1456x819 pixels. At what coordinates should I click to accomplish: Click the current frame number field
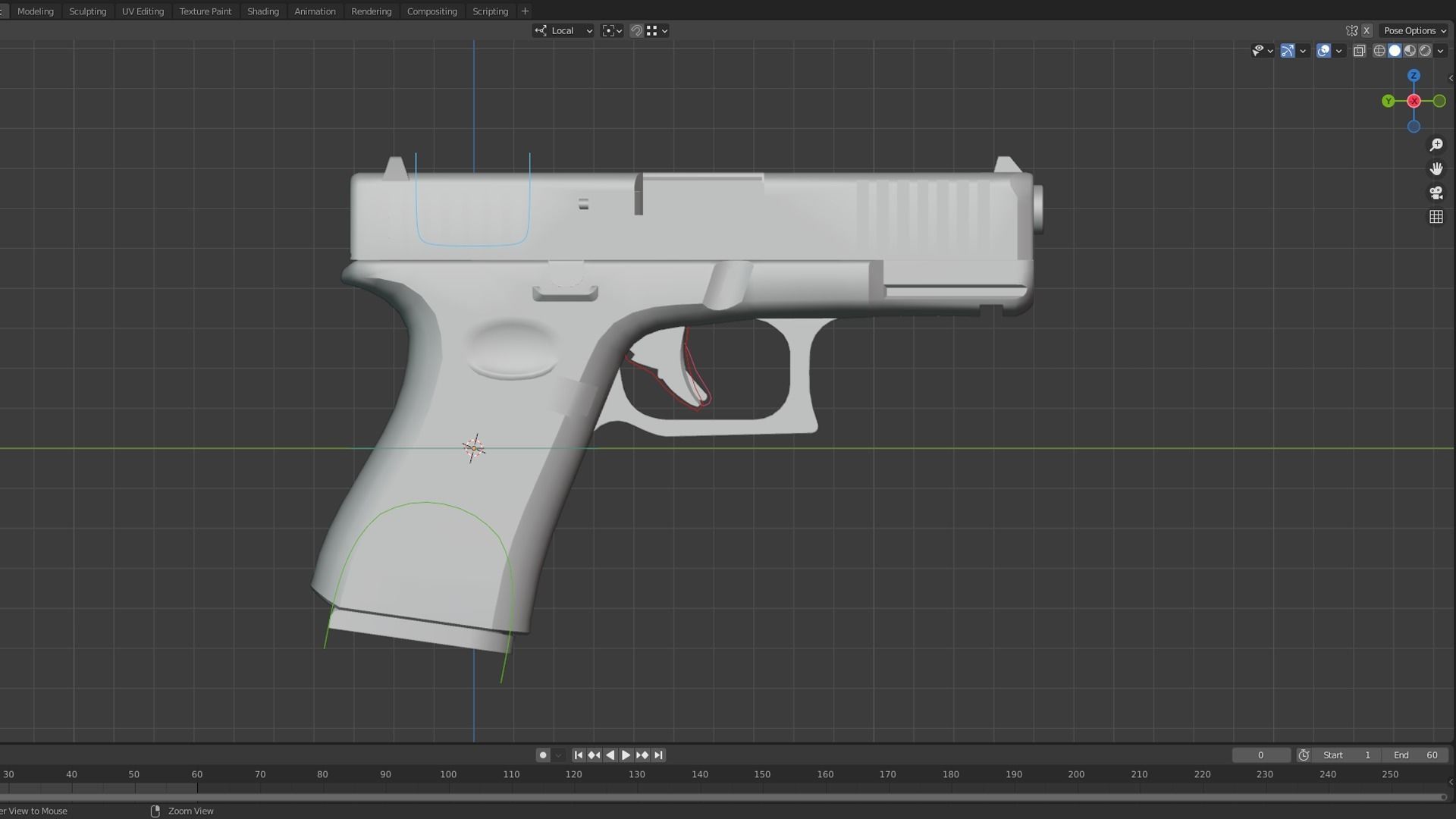tap(1261, 755)
